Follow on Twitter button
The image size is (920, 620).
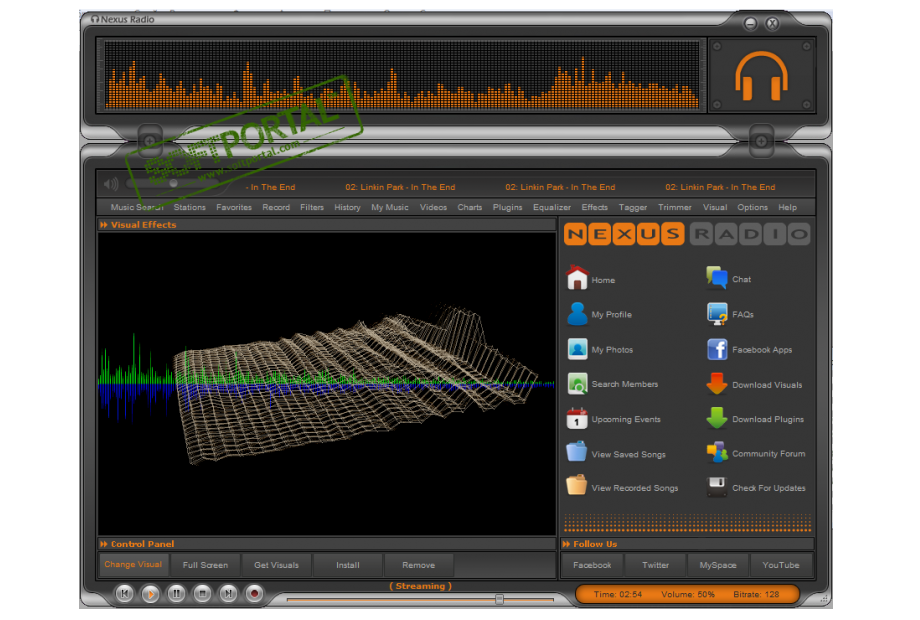[655, 565]
